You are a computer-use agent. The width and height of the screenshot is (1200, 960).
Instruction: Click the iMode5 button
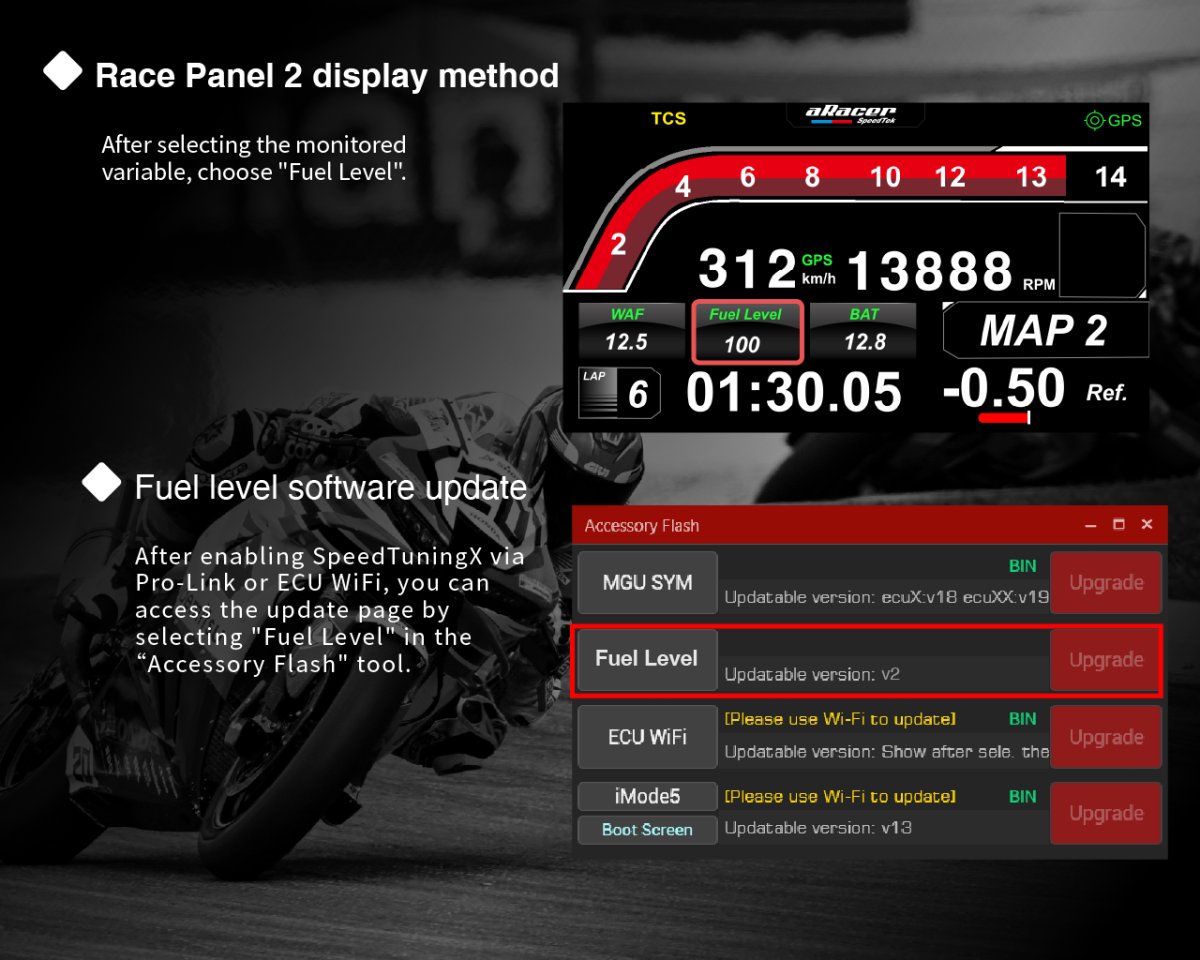647,796
